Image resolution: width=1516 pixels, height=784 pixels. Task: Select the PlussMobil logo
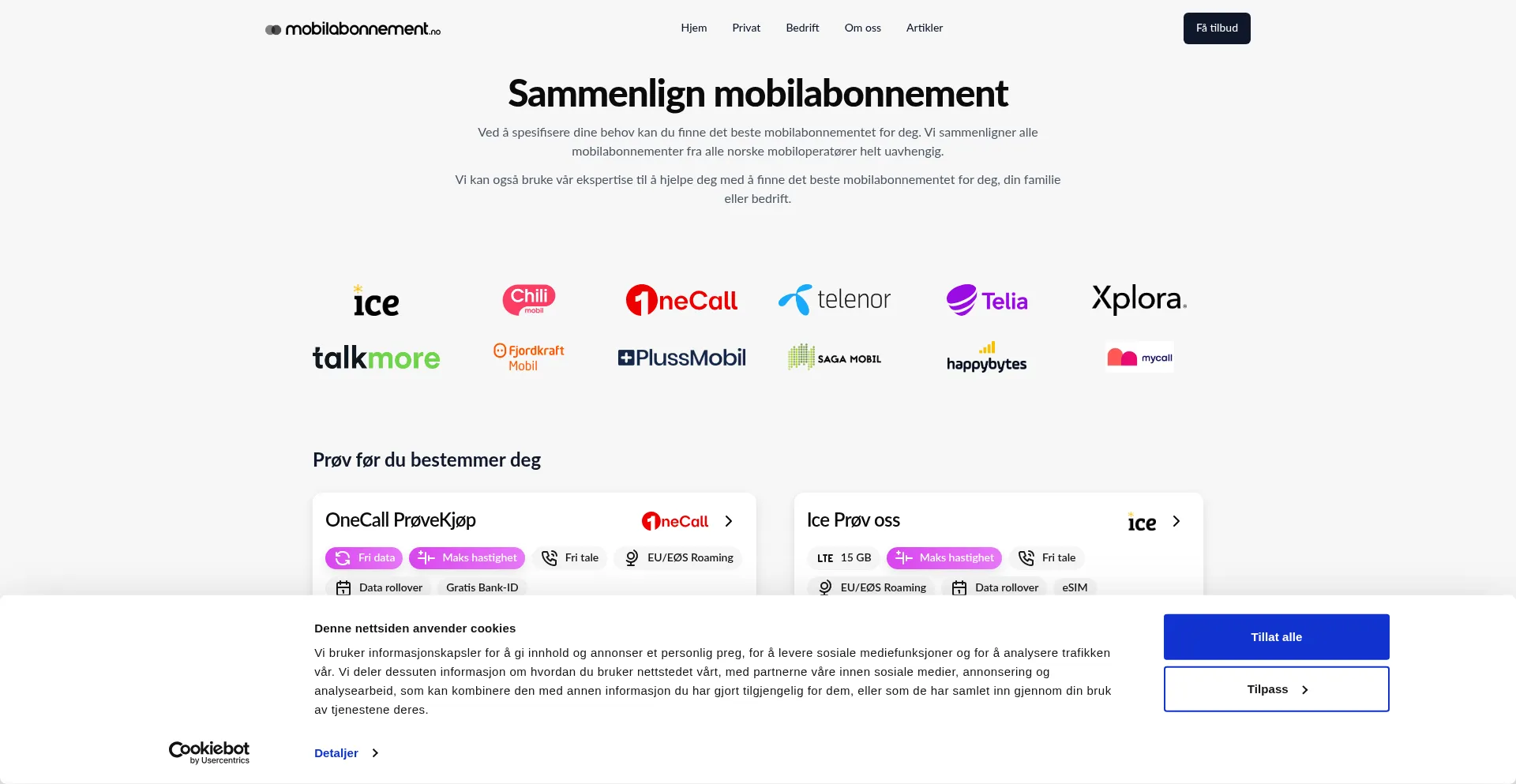(681, 358)
